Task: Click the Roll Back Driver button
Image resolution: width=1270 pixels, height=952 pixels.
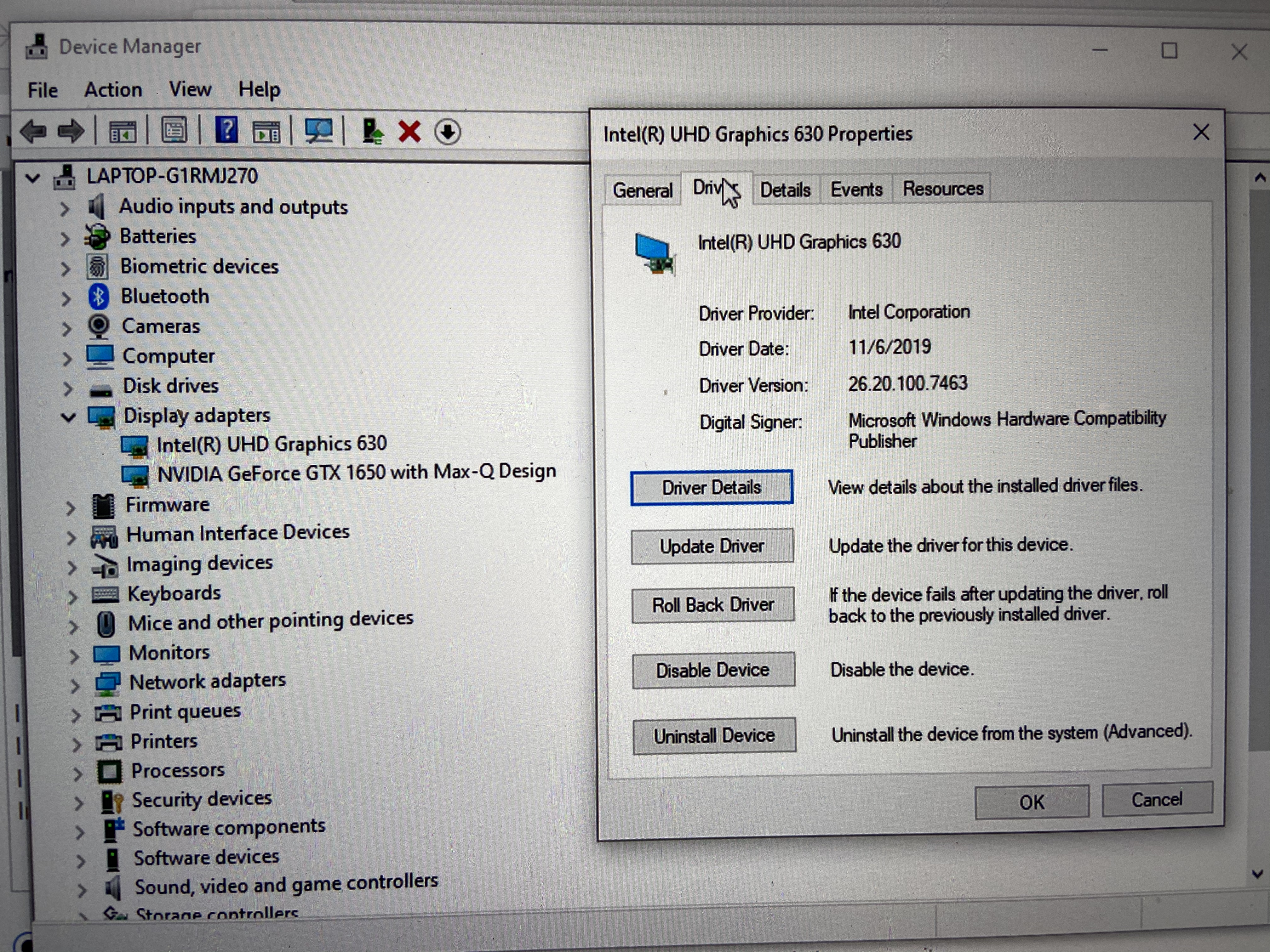Action: click(x=712, y=605)
